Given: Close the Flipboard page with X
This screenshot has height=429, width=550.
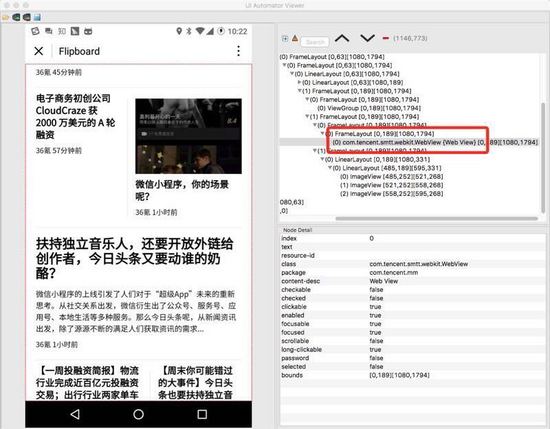Looking at the screenshot, I should pos(39,51).
